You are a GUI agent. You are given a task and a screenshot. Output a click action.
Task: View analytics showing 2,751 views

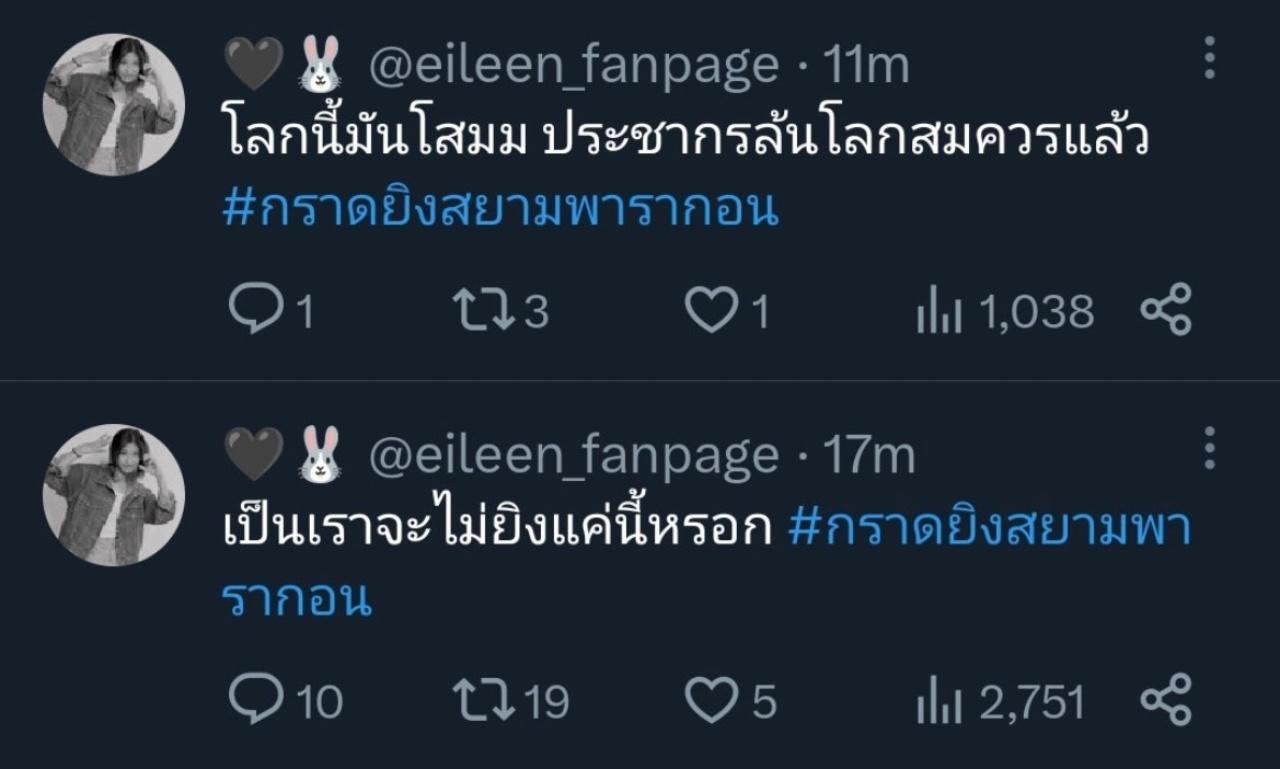pos(938,702)
